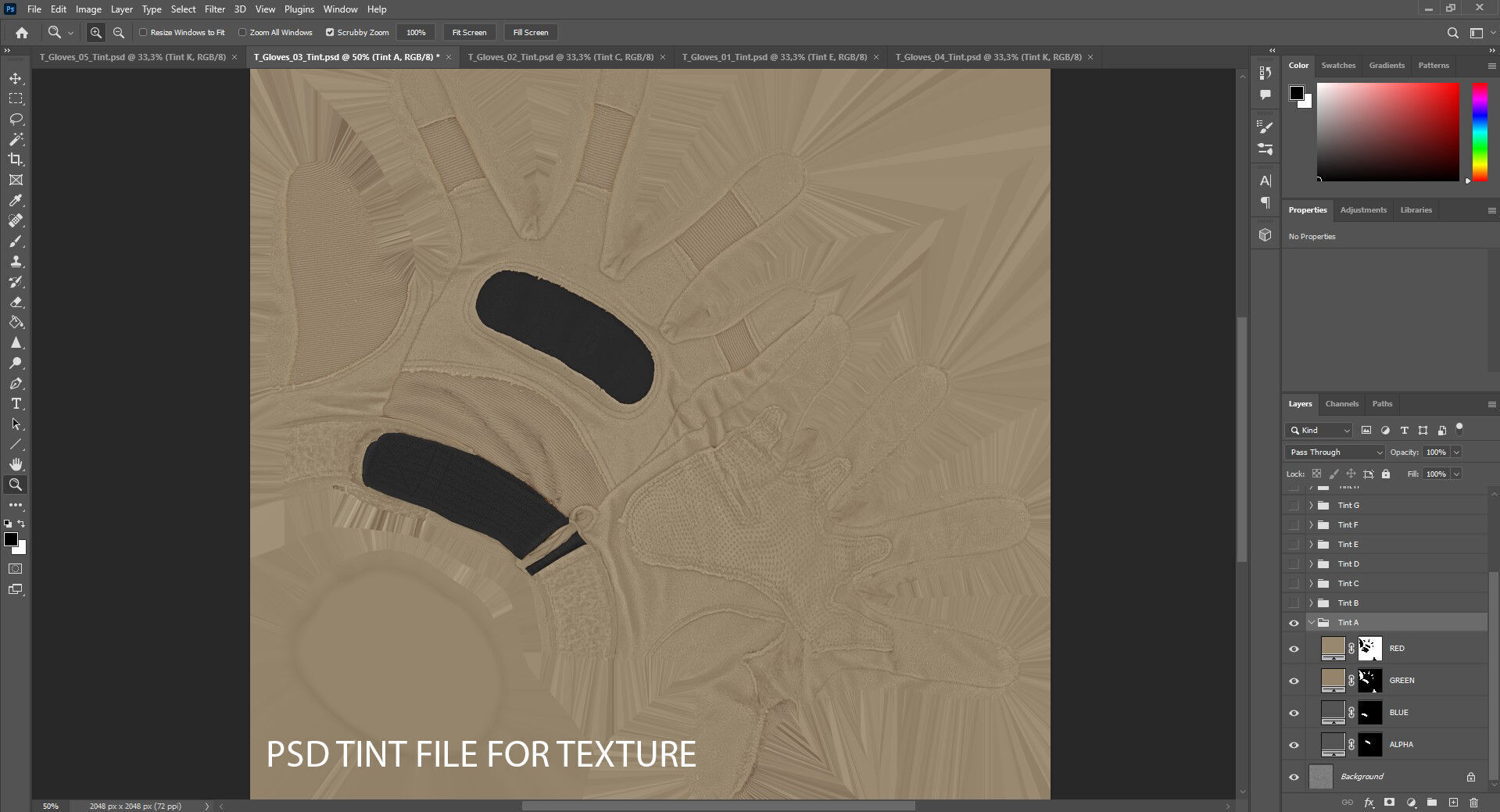Viewport: 1500px width, 812px height.
Task: Select the Hand tool
Action: click(16, 464)
